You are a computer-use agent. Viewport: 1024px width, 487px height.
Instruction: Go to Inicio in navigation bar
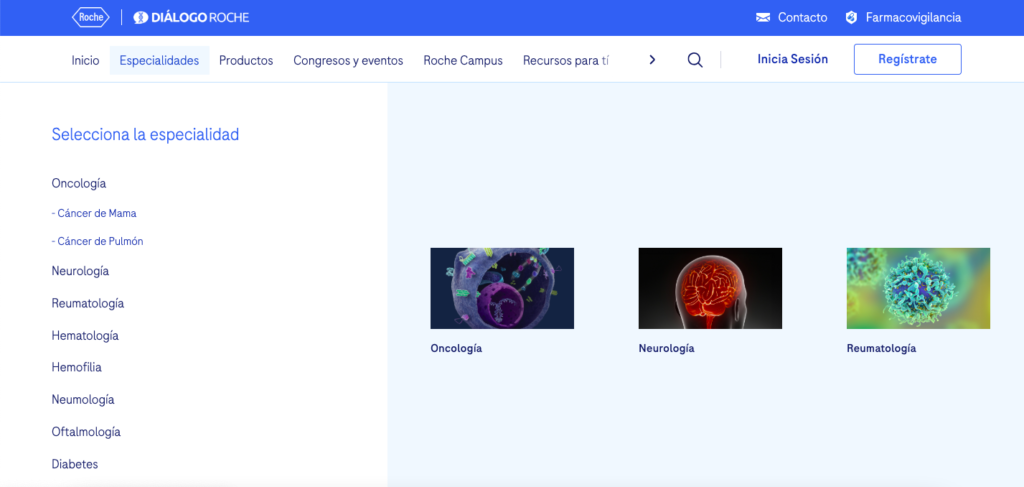[85, 60]
